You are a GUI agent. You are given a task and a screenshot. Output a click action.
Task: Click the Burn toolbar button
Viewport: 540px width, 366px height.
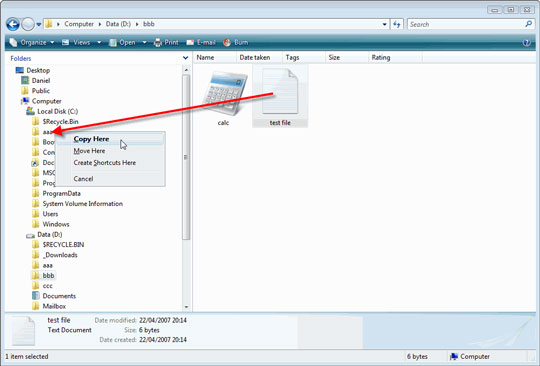236,42
